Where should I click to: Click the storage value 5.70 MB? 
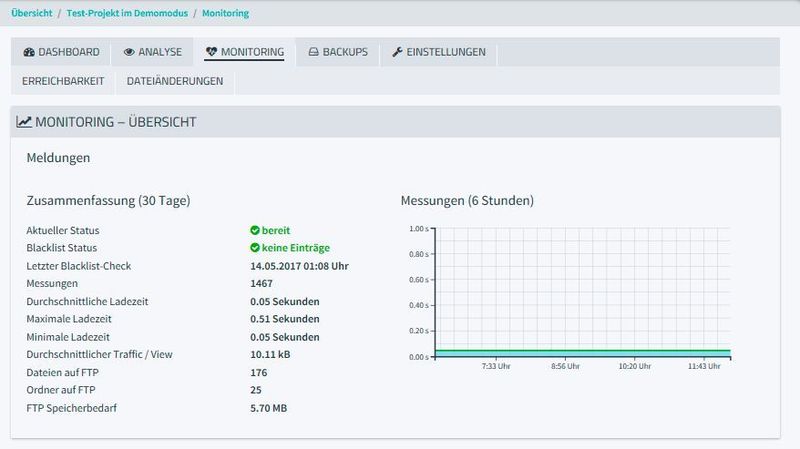tap(268, 408)
